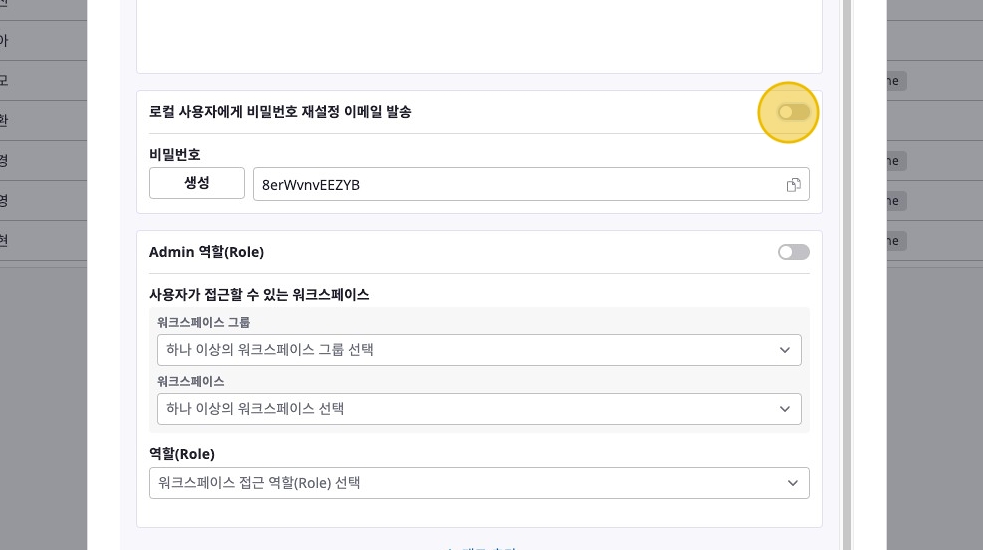
Task: Click inside the large empty text area
Action: tap(479, 35)
